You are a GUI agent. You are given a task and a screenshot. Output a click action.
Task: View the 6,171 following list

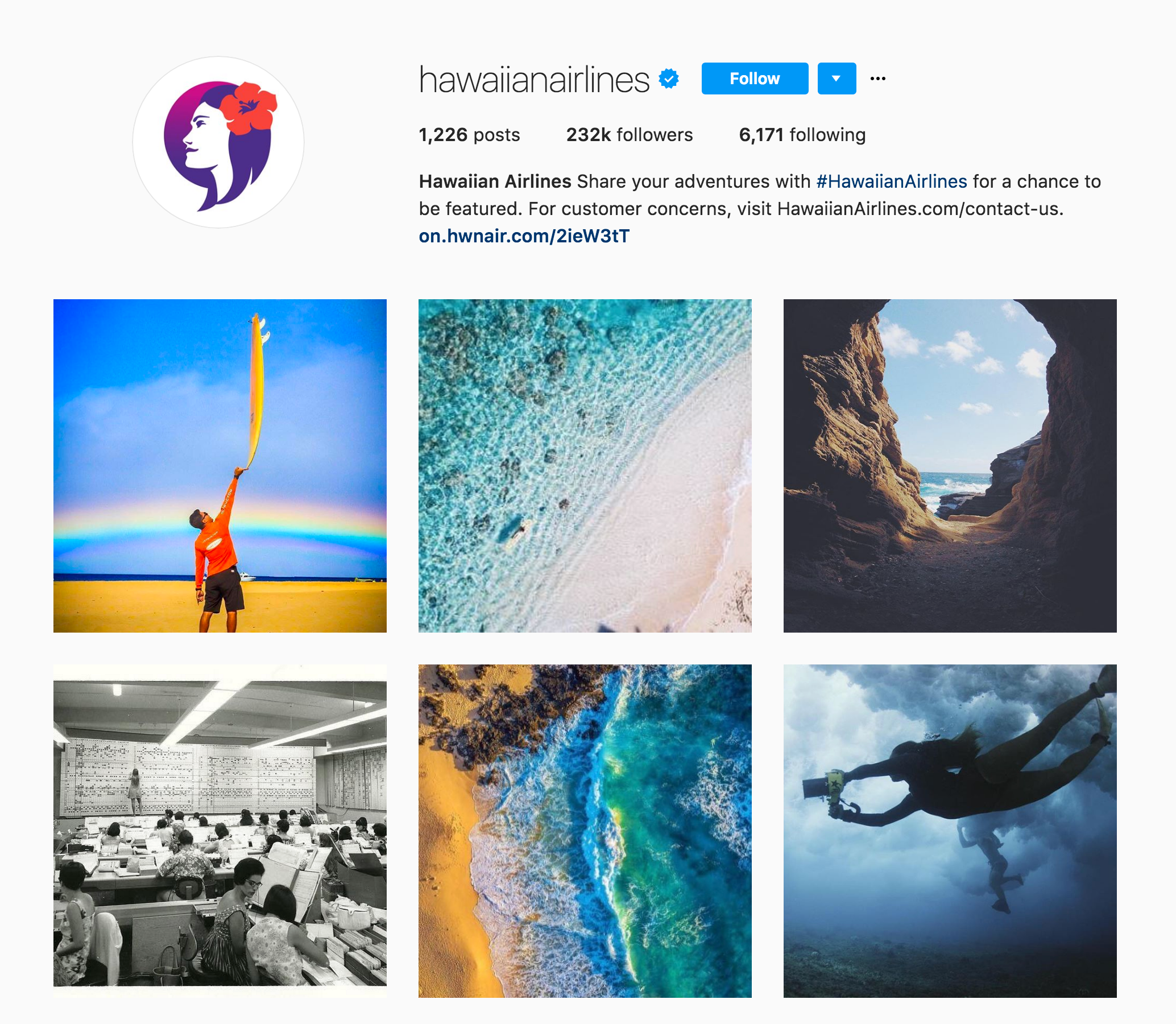pos(802,135)
